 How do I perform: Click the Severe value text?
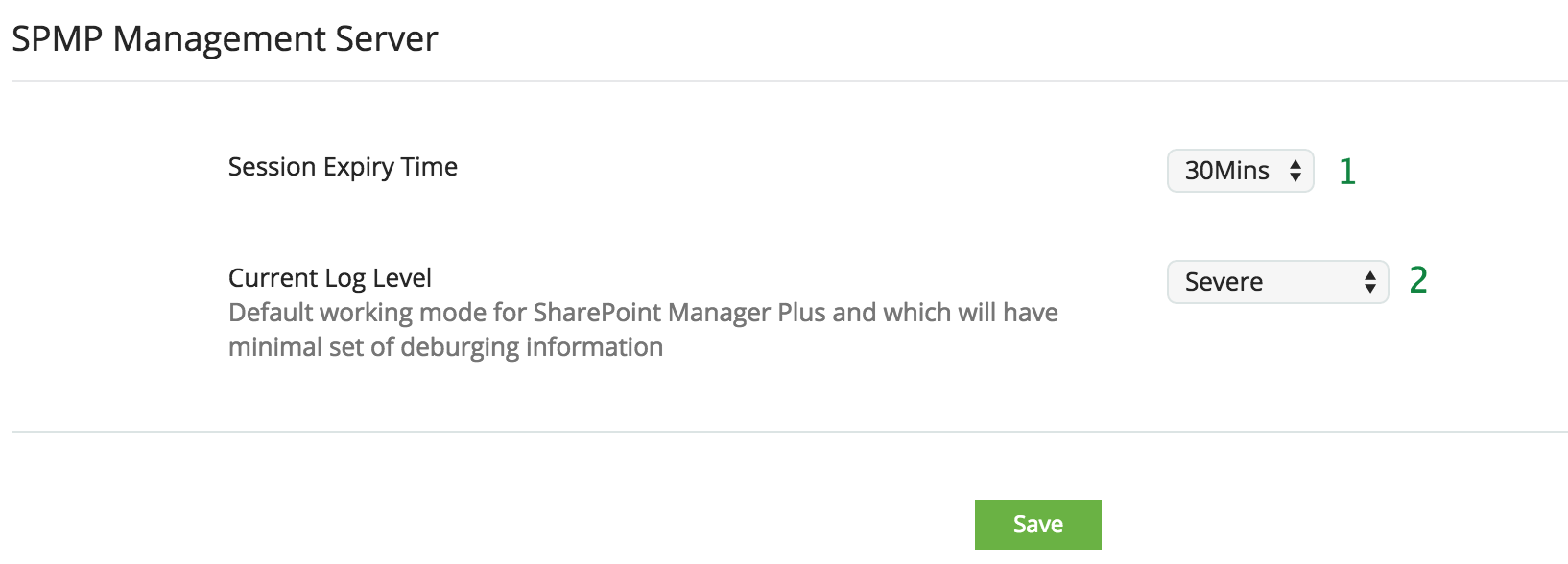[x=1224, y=282]
